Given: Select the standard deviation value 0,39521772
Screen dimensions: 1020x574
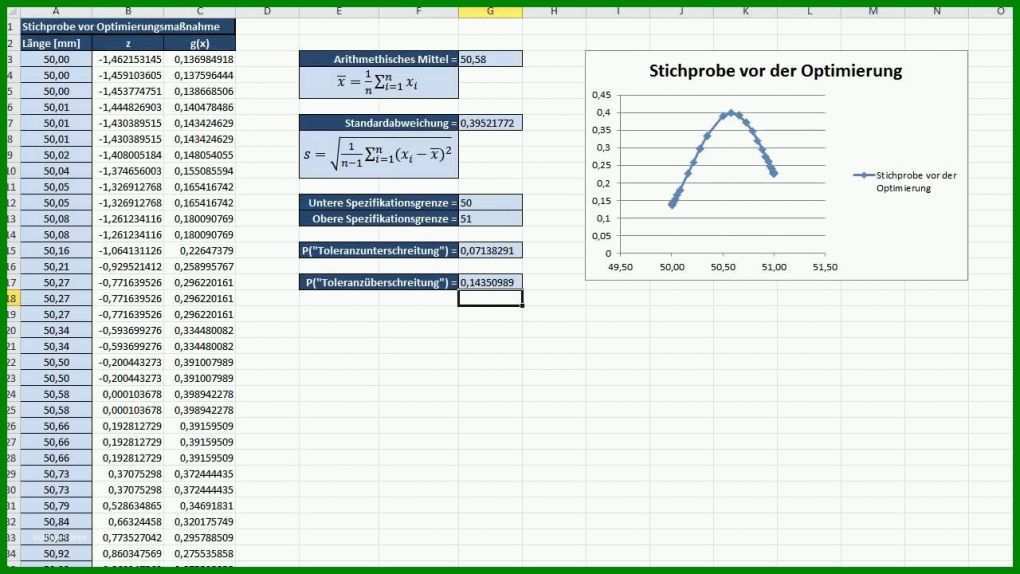Looking at the screenshot, I should tap(490, 123).
